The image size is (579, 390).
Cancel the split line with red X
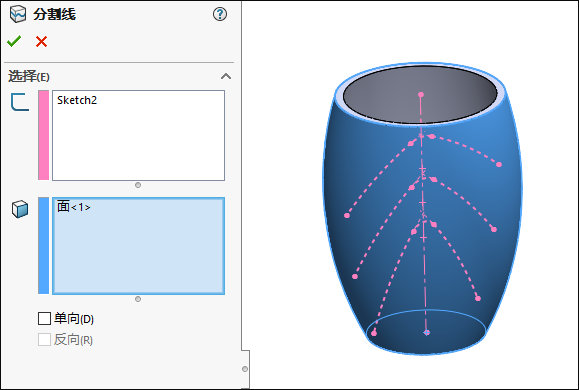click(x=41, y=41)
